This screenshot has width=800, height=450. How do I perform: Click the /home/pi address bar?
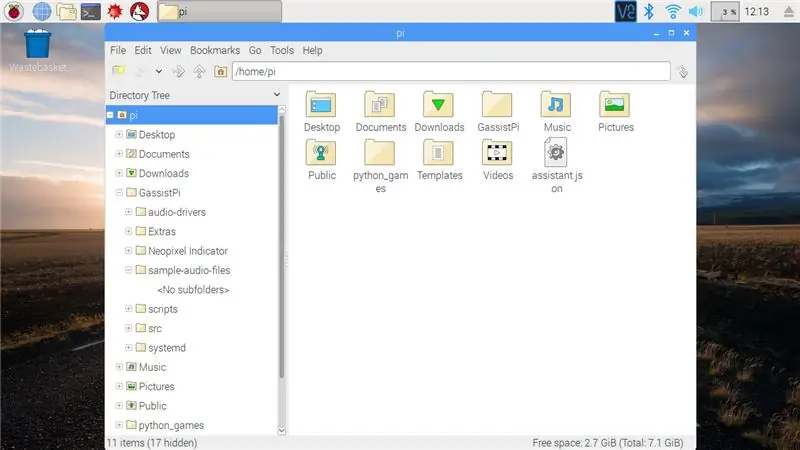point(451,71)
